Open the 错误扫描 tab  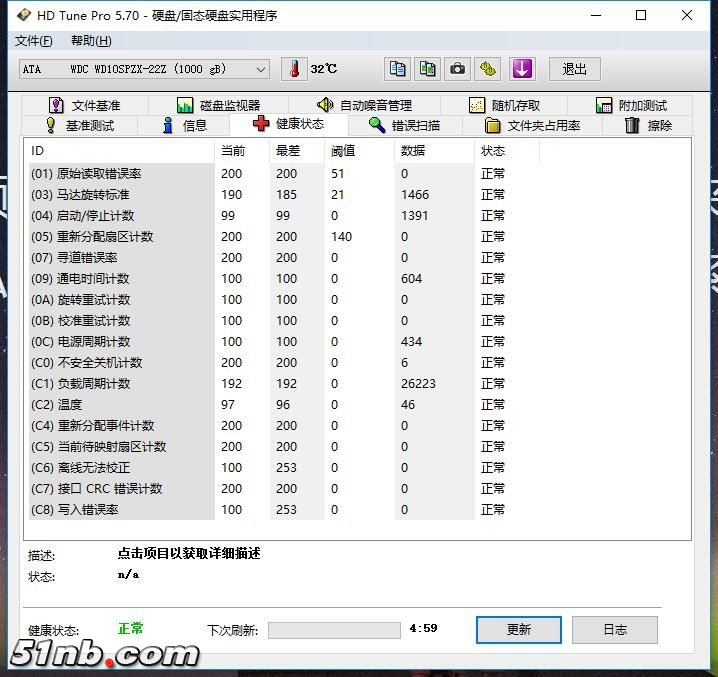pos(403,125)
